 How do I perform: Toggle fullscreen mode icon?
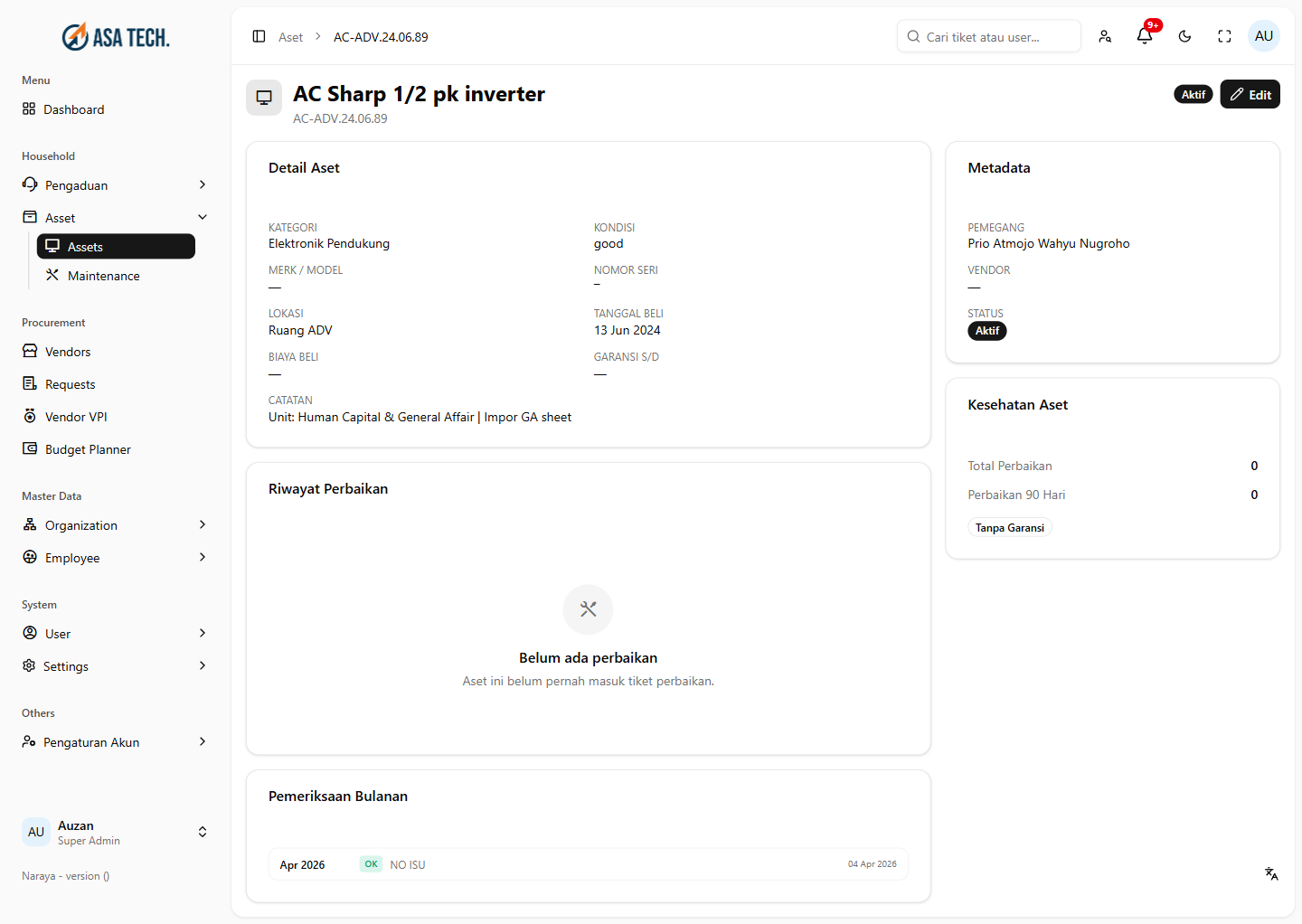[1224, 36]
